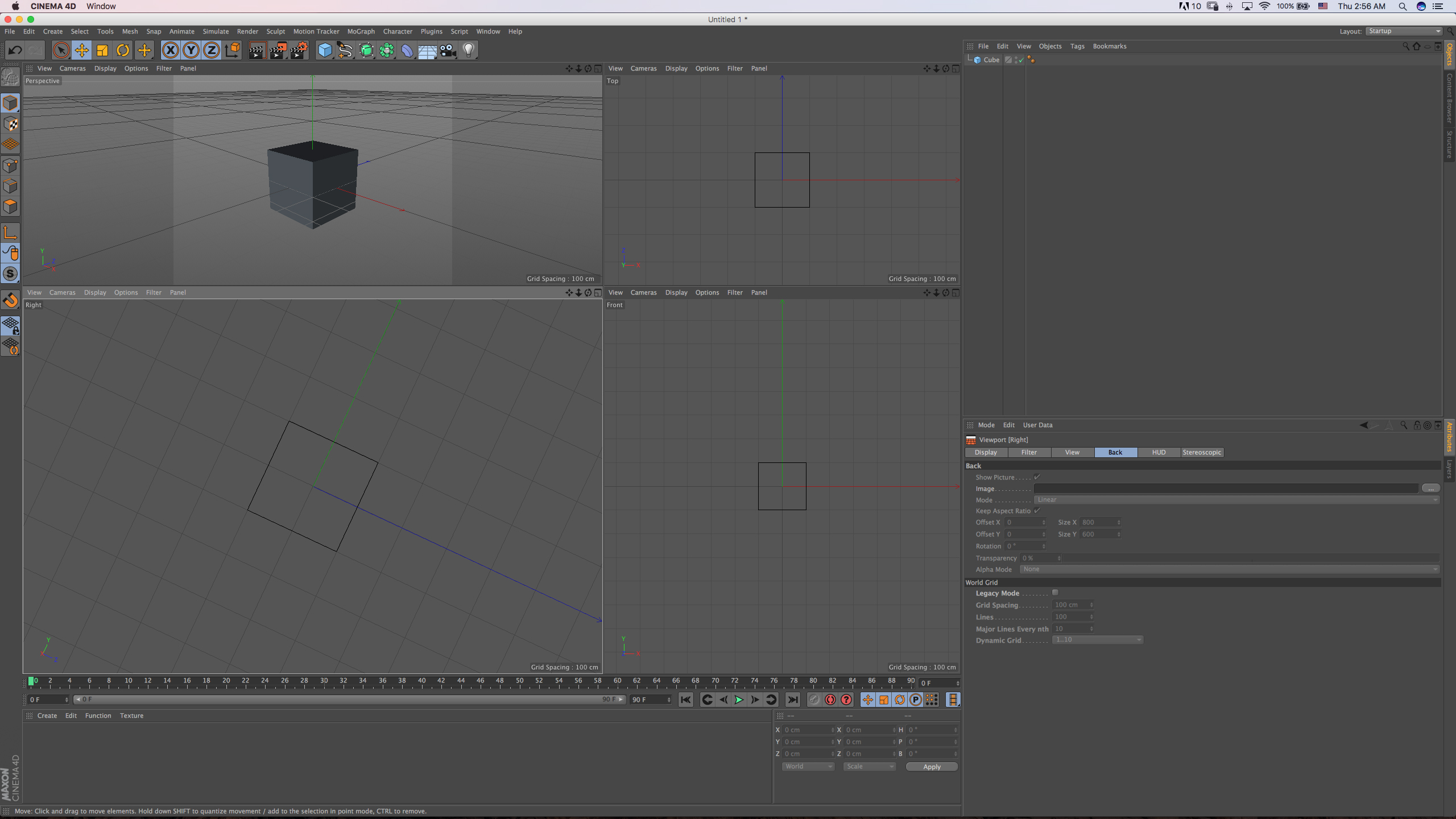The image size is (1456, 819).
Task: Click frame 30 on timeline ruler
Action: click(324, 681)
